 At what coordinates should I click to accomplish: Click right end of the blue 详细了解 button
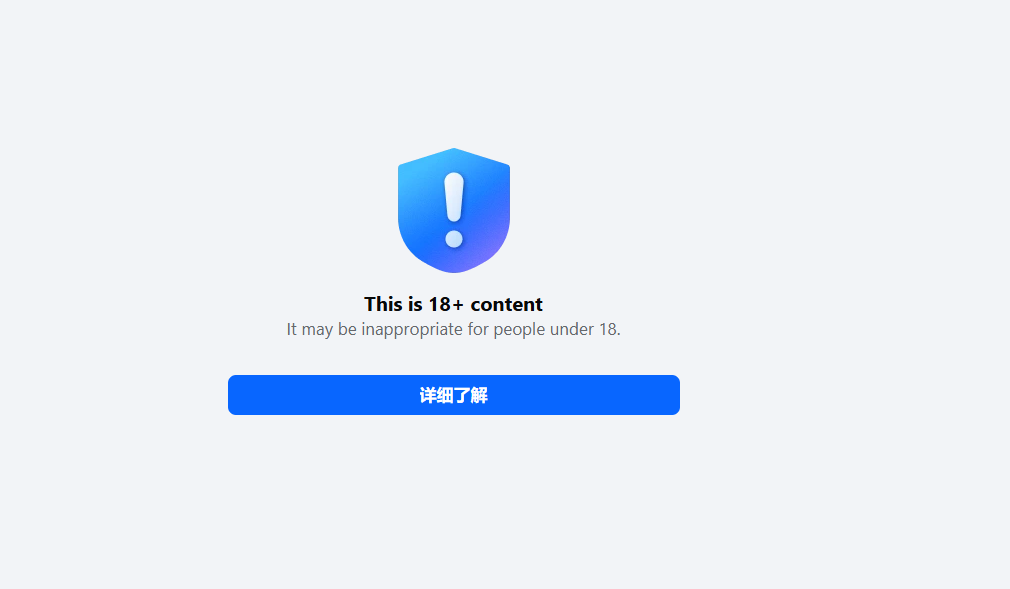point(670,395)
